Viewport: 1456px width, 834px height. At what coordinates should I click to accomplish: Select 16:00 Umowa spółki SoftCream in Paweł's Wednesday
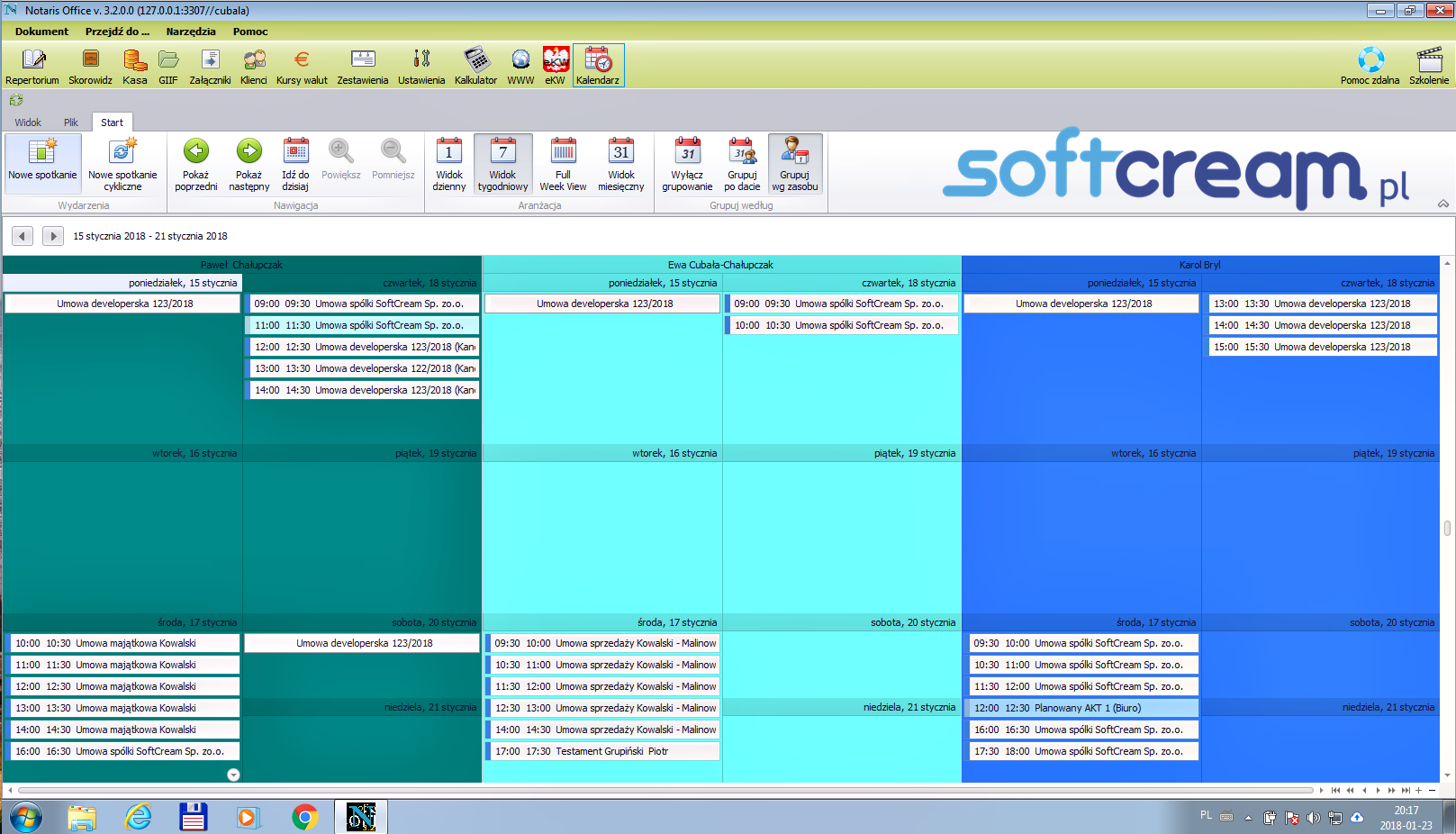coord(124,751)
